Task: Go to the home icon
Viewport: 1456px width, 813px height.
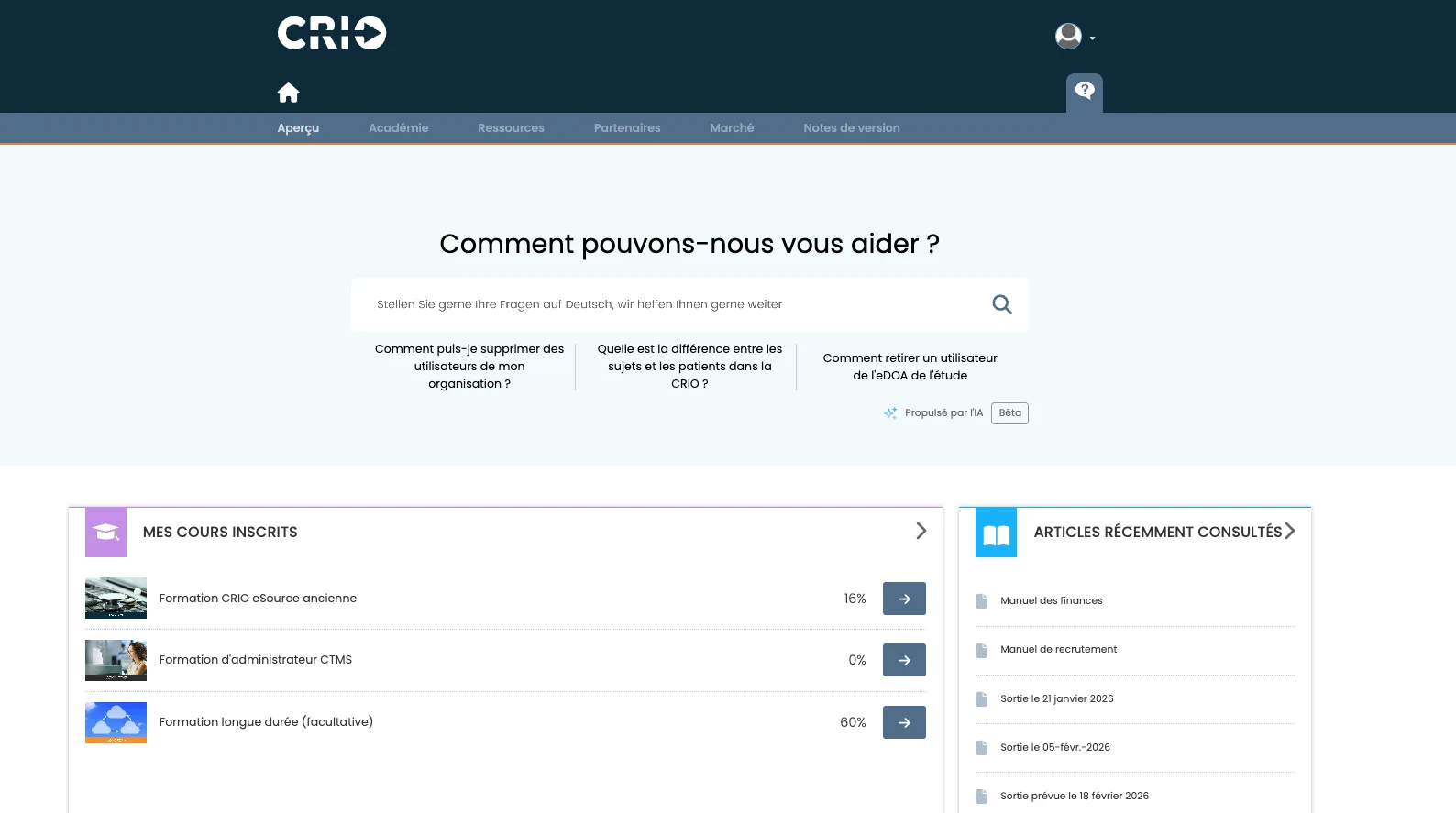Action: tap(289, 93)
